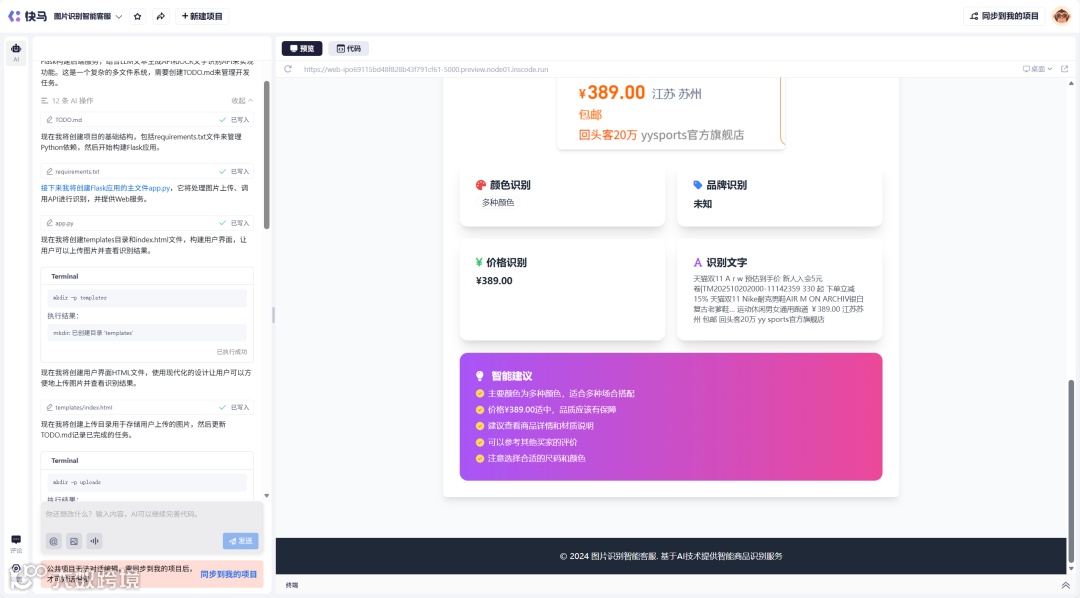Click the mkdir -p templates command
The width and height of the screenshot is (1080, 598).
[147, 298]
